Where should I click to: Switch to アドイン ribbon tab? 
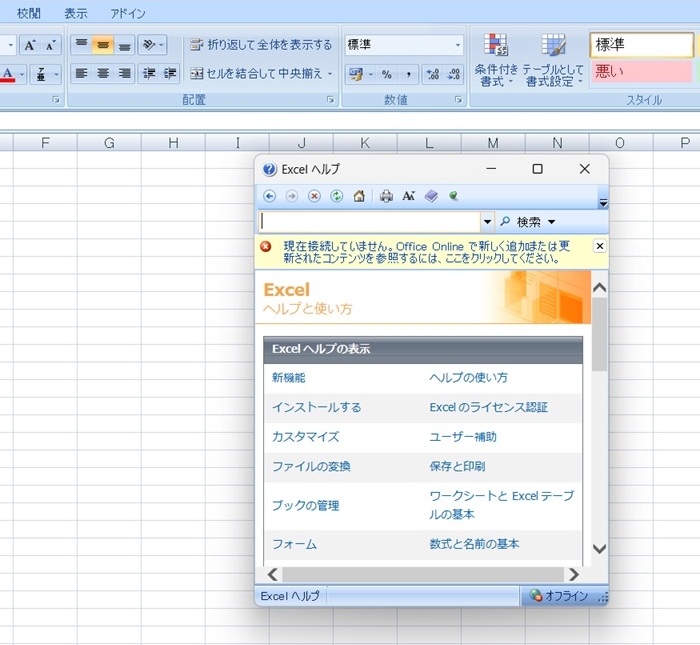point(128,13)
